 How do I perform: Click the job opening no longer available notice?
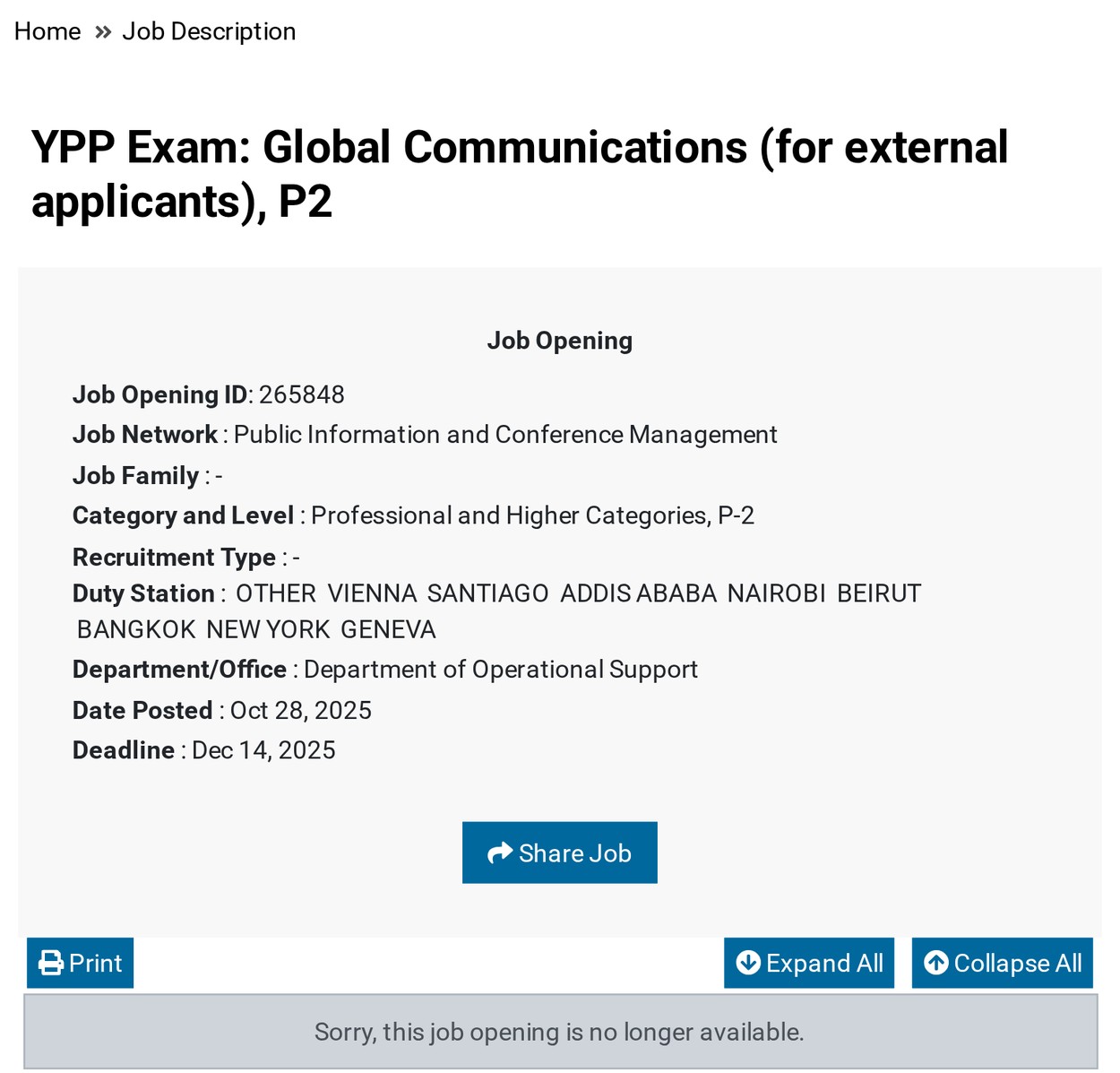tap(560, 1032)
